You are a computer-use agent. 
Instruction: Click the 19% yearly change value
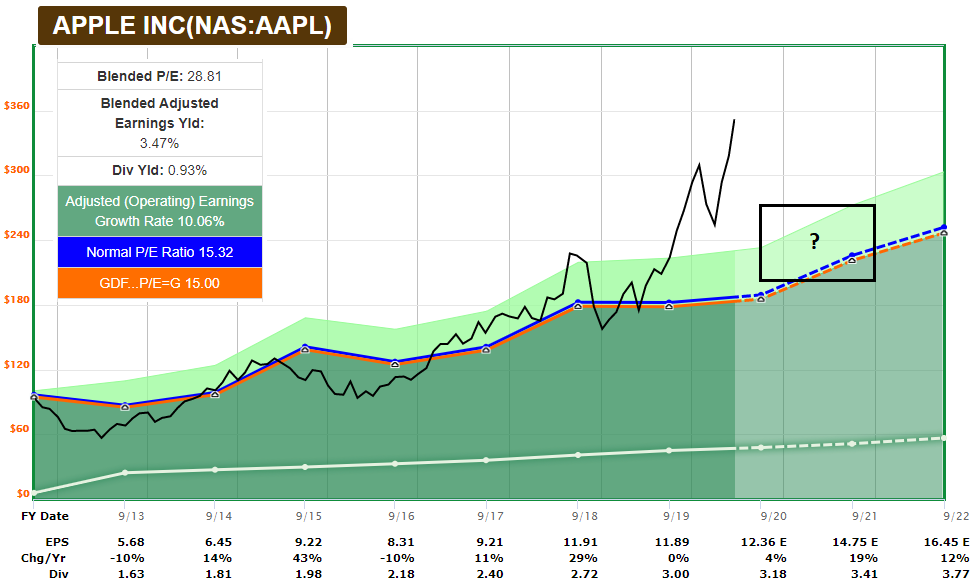click(x=863, y=558)
